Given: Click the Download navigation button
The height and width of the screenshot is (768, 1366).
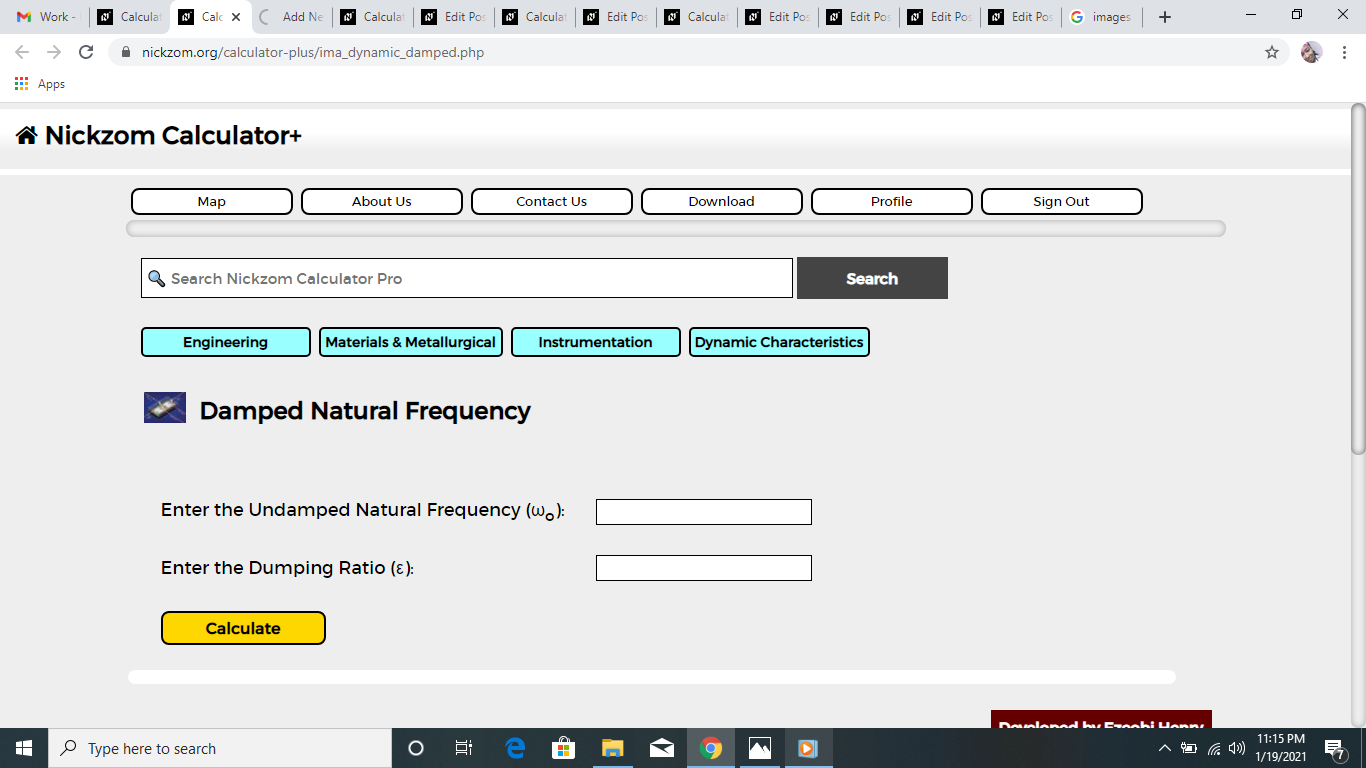Looking at the screenshot, I should tap(722, 201).
